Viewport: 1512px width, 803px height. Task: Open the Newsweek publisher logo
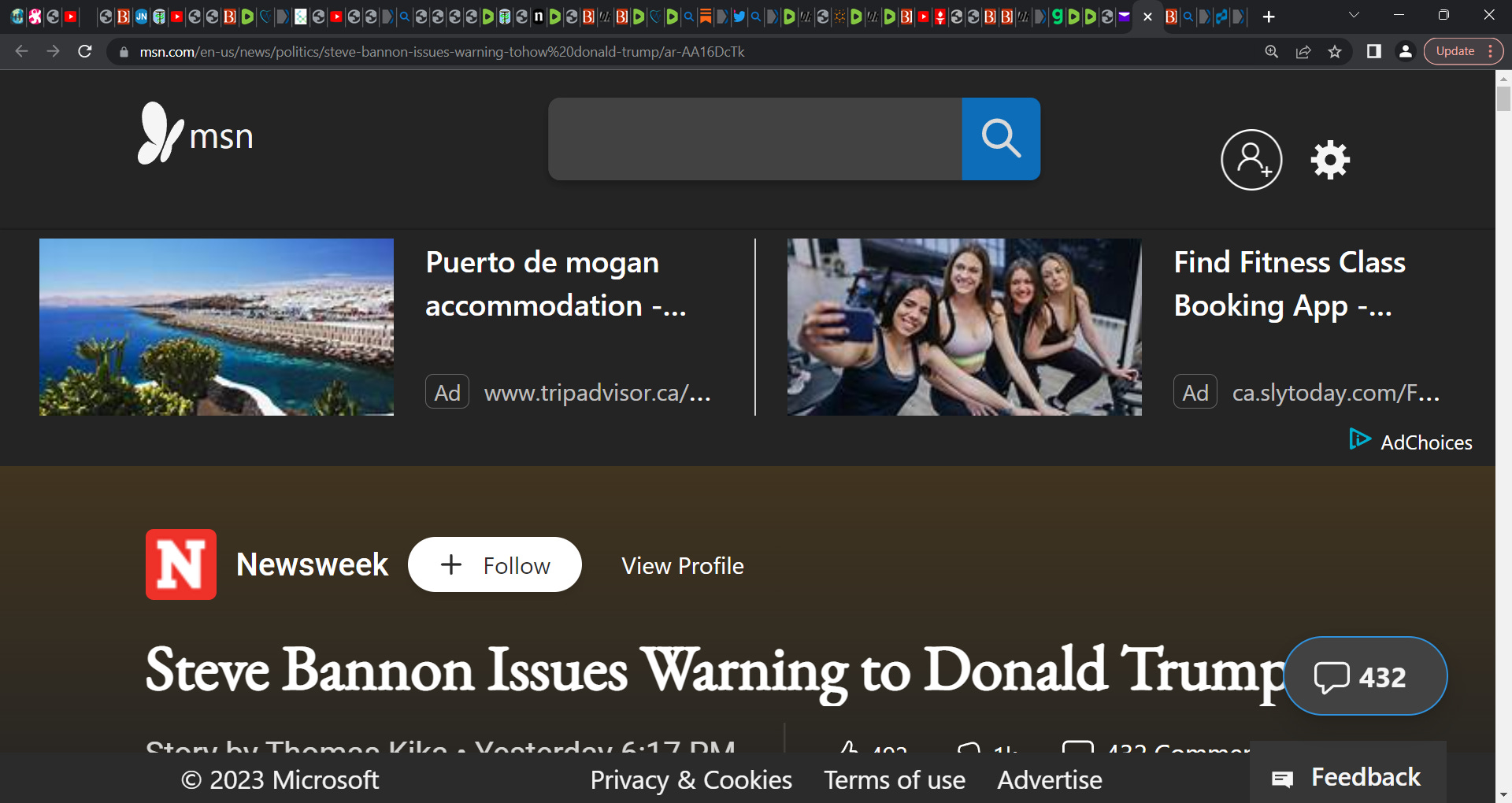[x=181, y=564]
